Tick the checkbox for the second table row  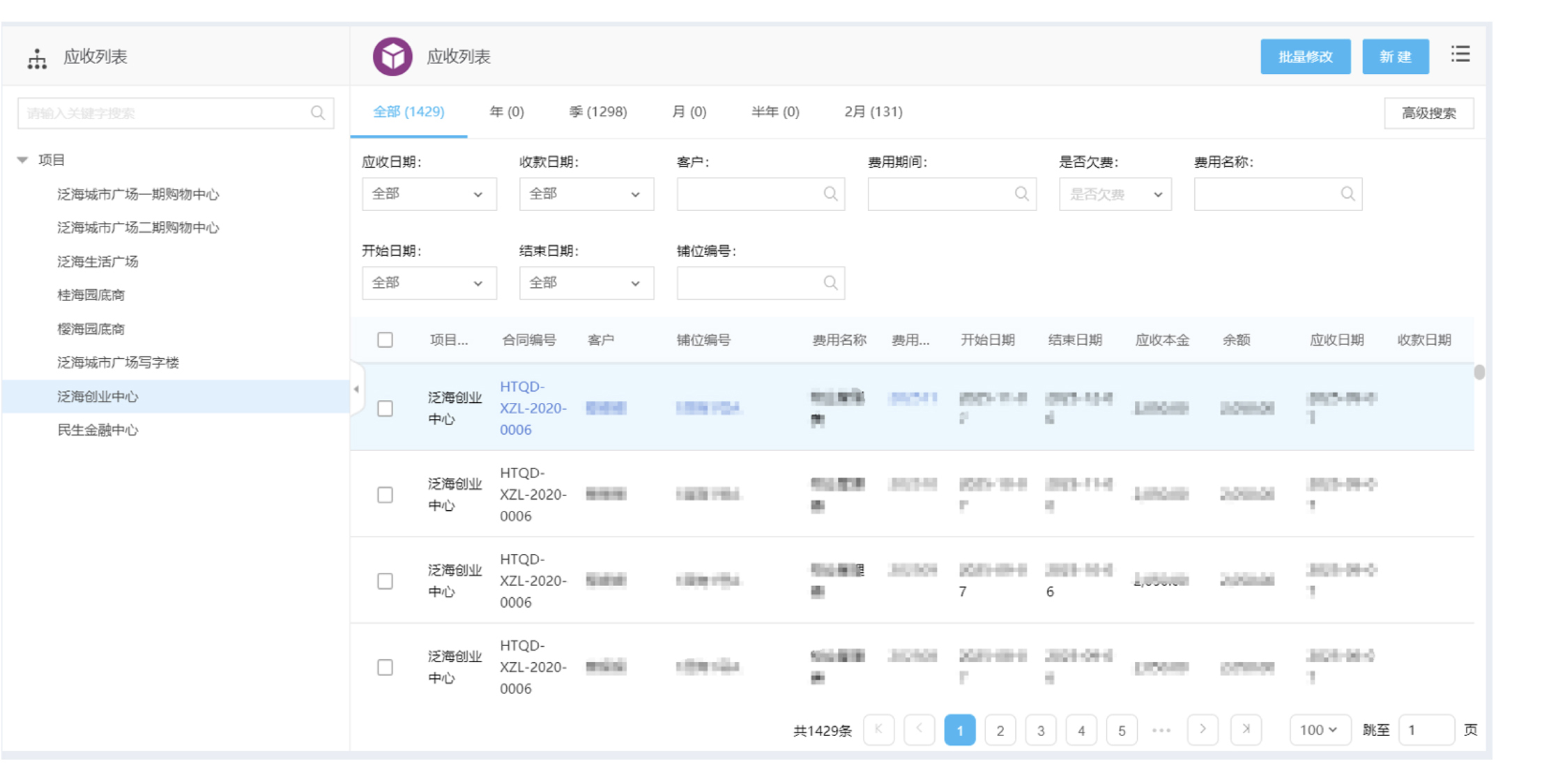[385, 495]
